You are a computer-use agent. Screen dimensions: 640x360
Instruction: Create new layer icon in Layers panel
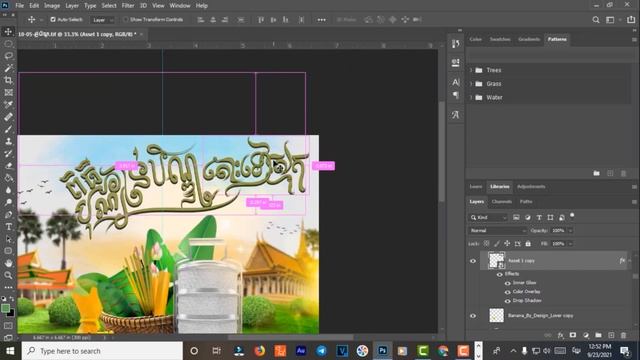click(611, 335)
